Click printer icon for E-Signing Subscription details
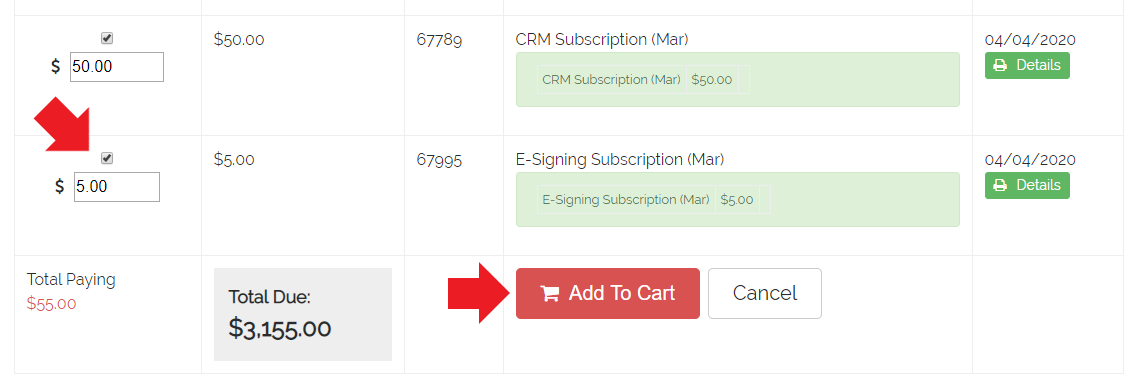This screenshot has height=386, width=1136. 1001,185
